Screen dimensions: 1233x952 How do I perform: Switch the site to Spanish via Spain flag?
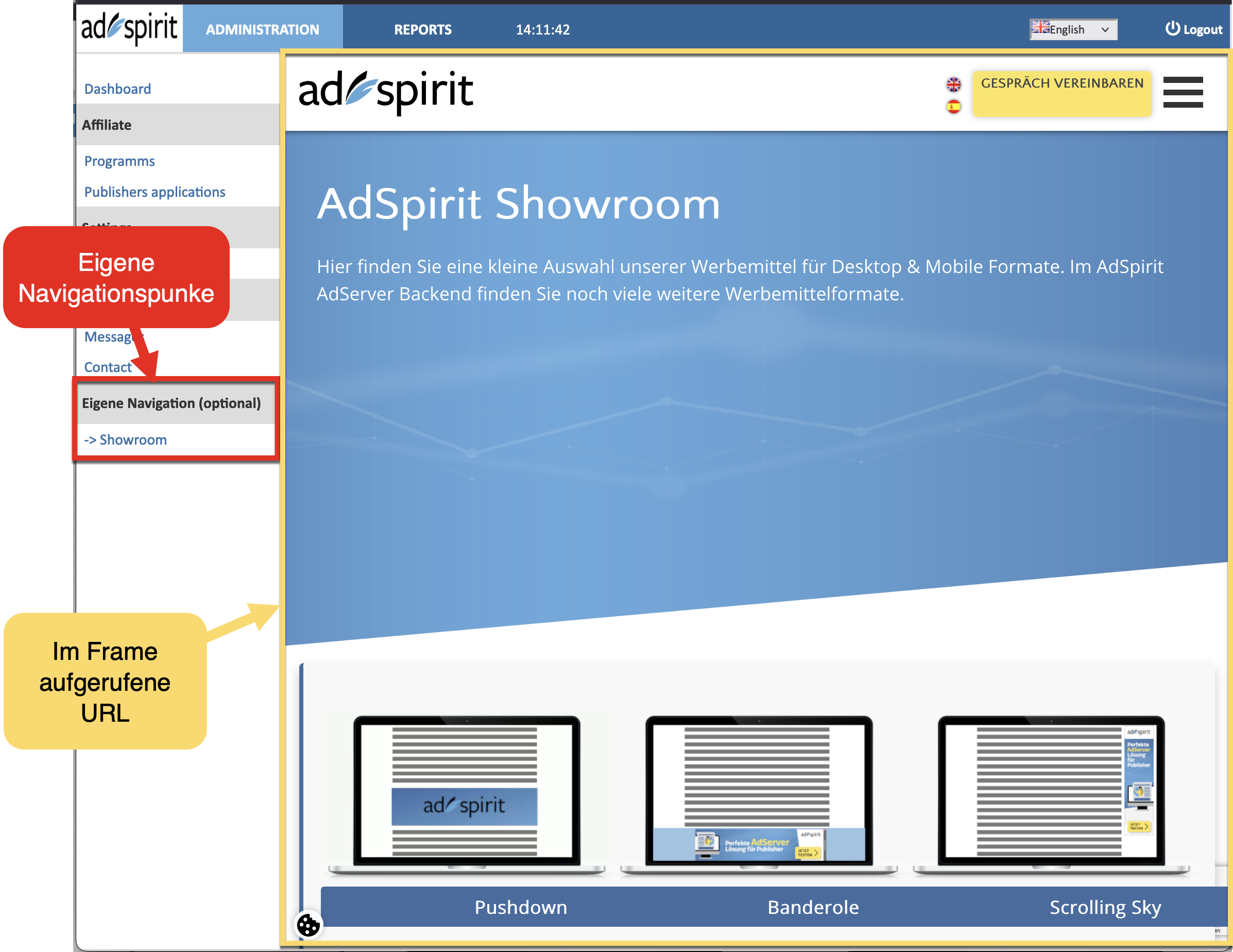pyautogui.click(x=953, y=107)
